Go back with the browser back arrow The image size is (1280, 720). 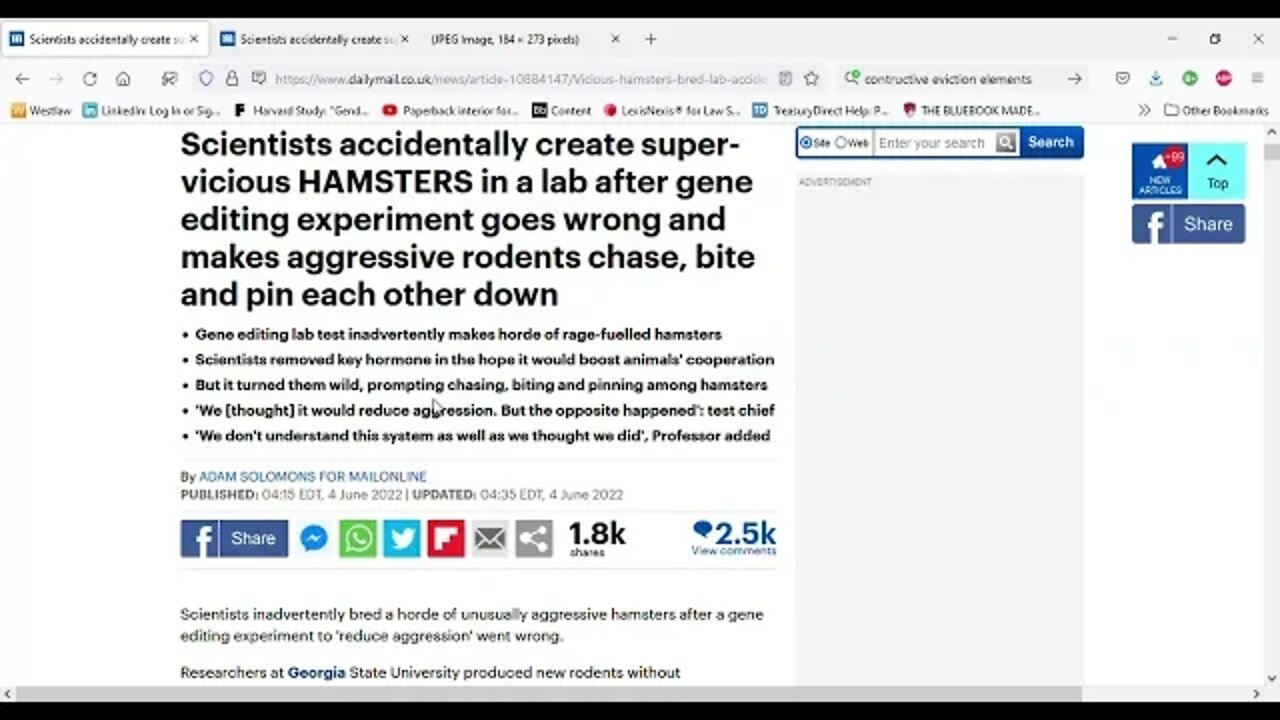pyautogui.click(x=22, y=79)
